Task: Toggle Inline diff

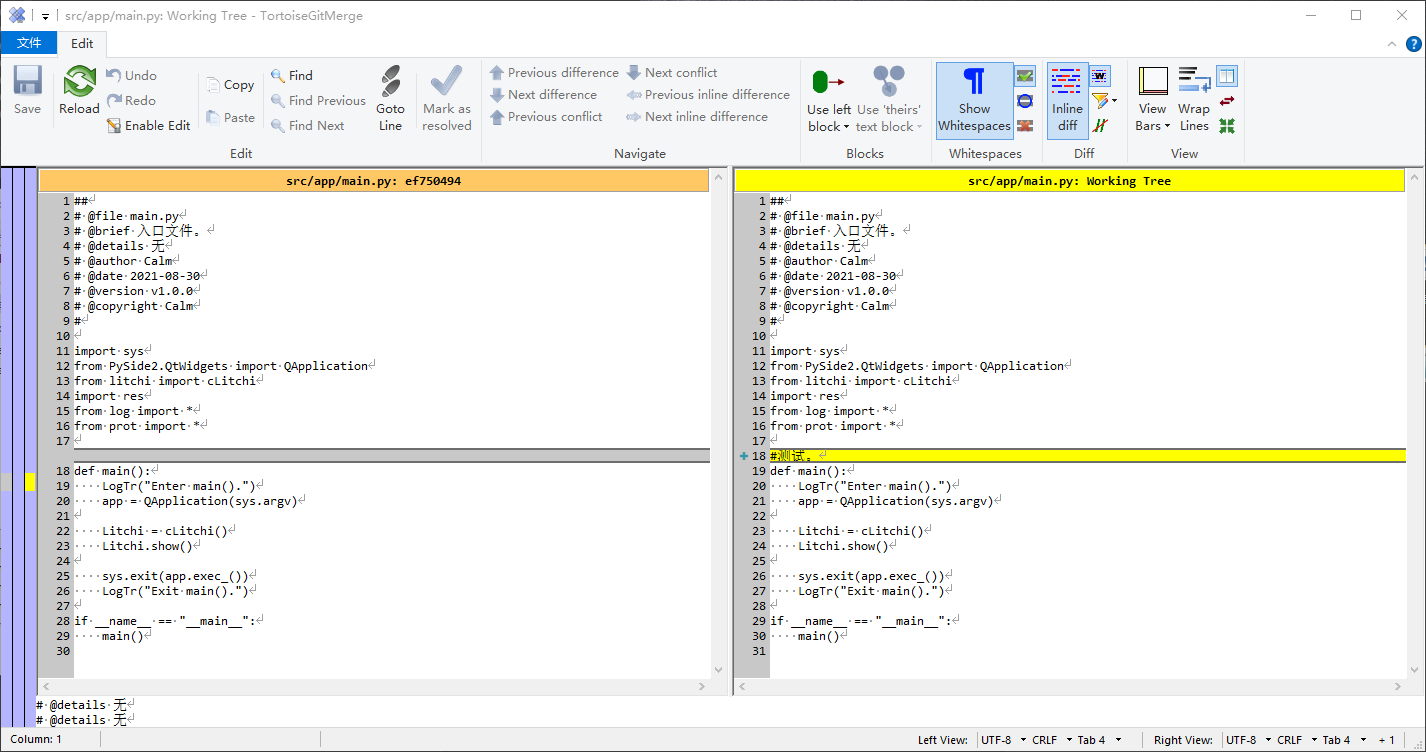Action: [x=1067, y=99]
